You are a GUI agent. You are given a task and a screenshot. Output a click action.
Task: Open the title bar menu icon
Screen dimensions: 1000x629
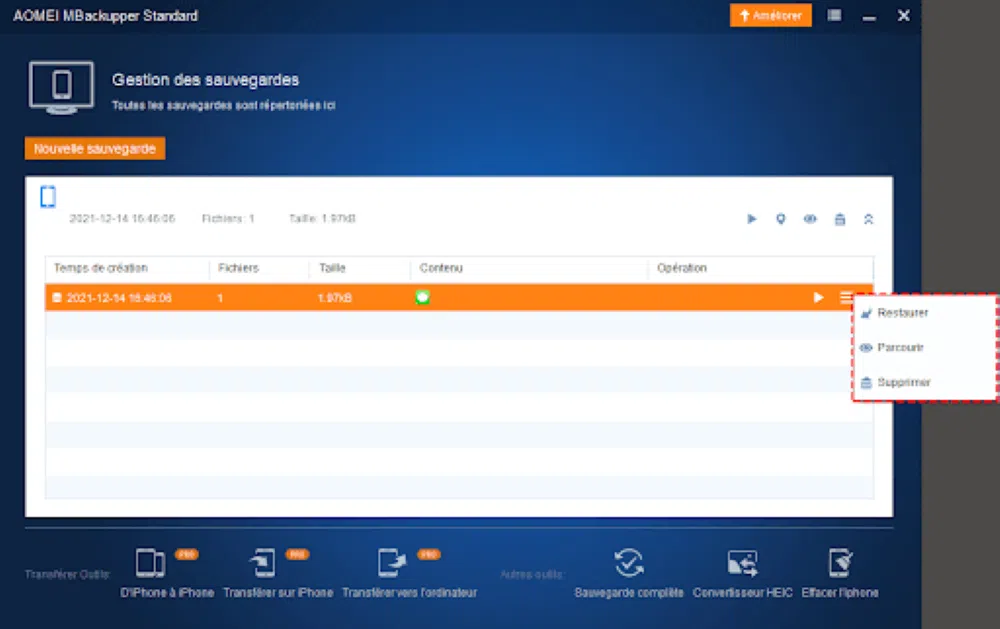pyautogui.click(x=834, y=15)
